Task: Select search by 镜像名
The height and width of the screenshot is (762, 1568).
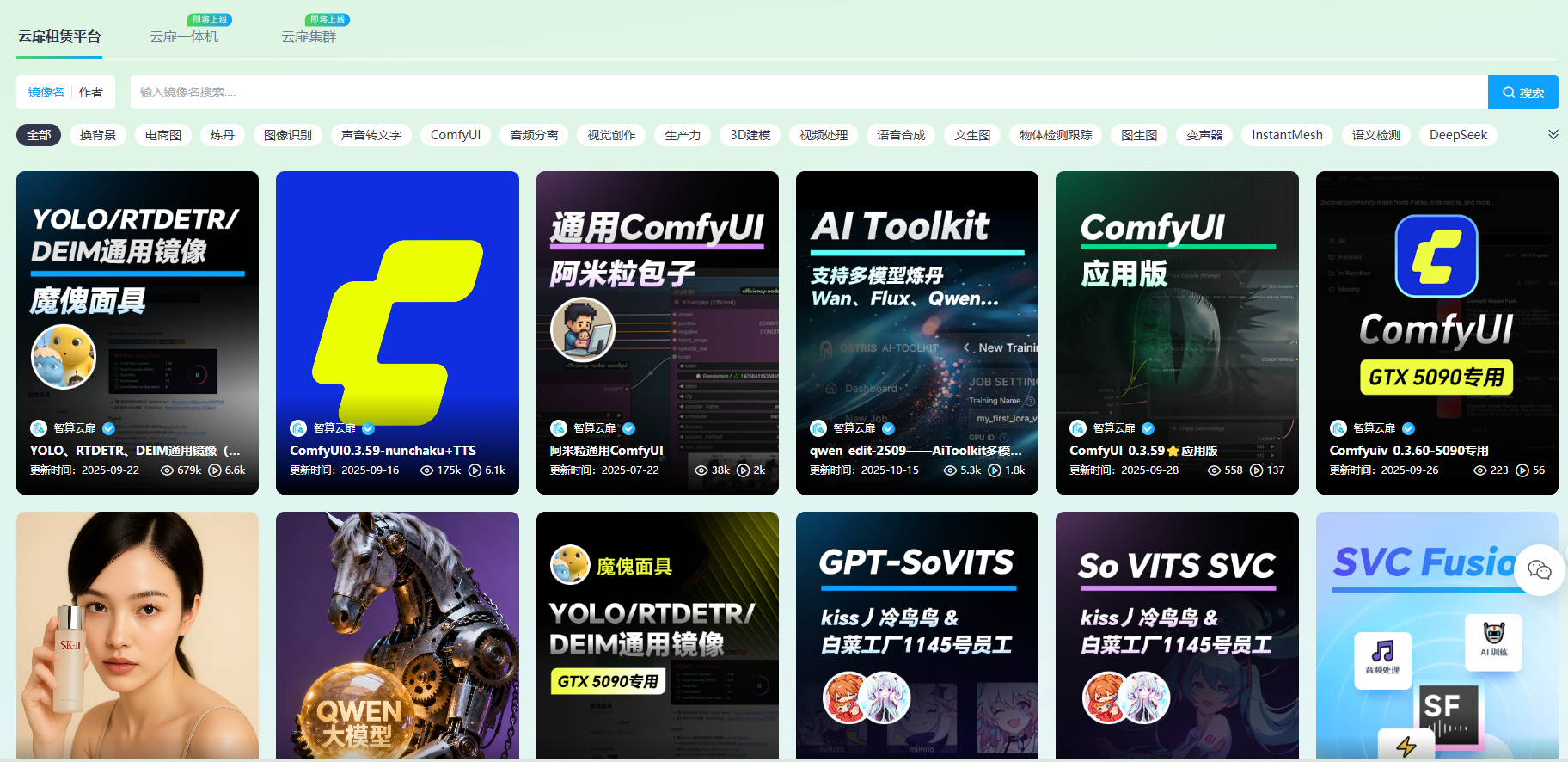Action: [x=46, y=92]
